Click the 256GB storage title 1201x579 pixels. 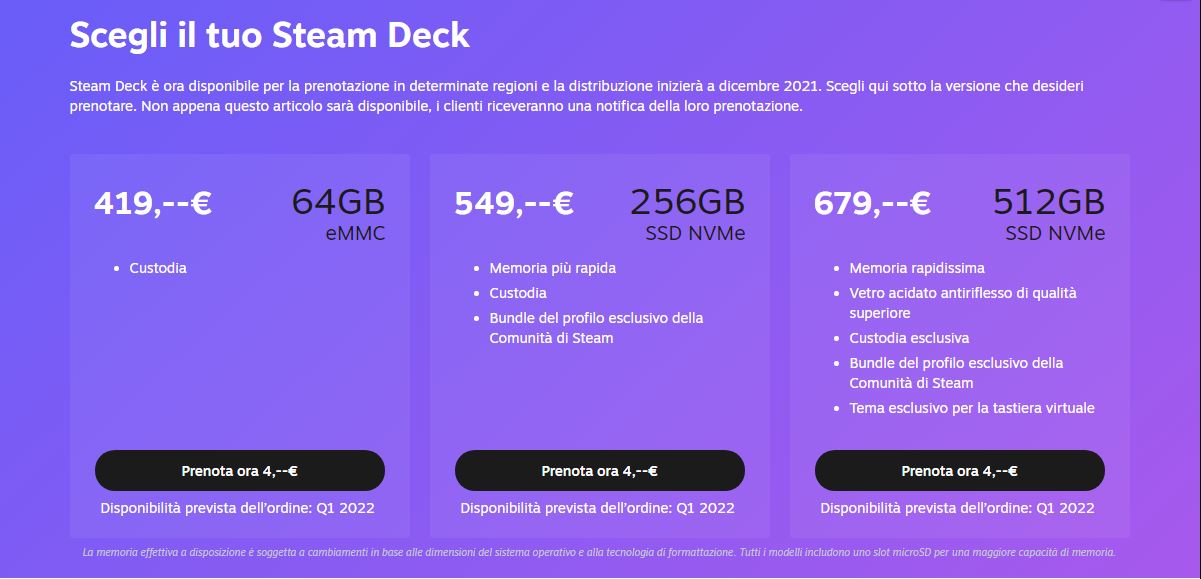[687, 202]
